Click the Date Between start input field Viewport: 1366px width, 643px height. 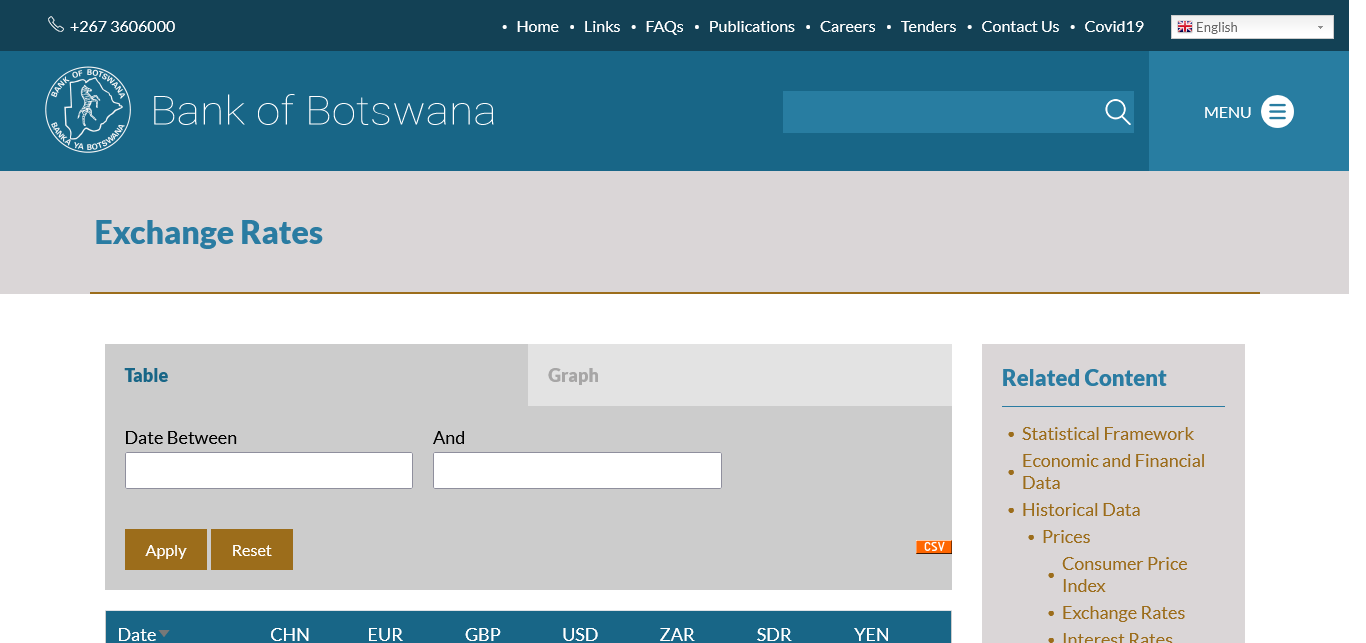[x=268, y=471]
